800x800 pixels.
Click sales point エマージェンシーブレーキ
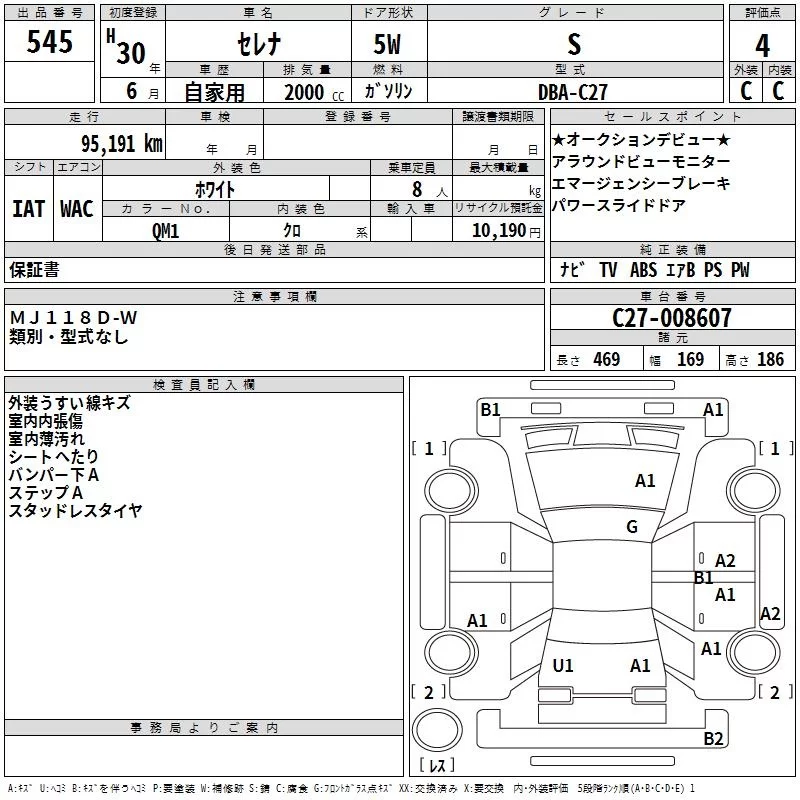point(641,183)
